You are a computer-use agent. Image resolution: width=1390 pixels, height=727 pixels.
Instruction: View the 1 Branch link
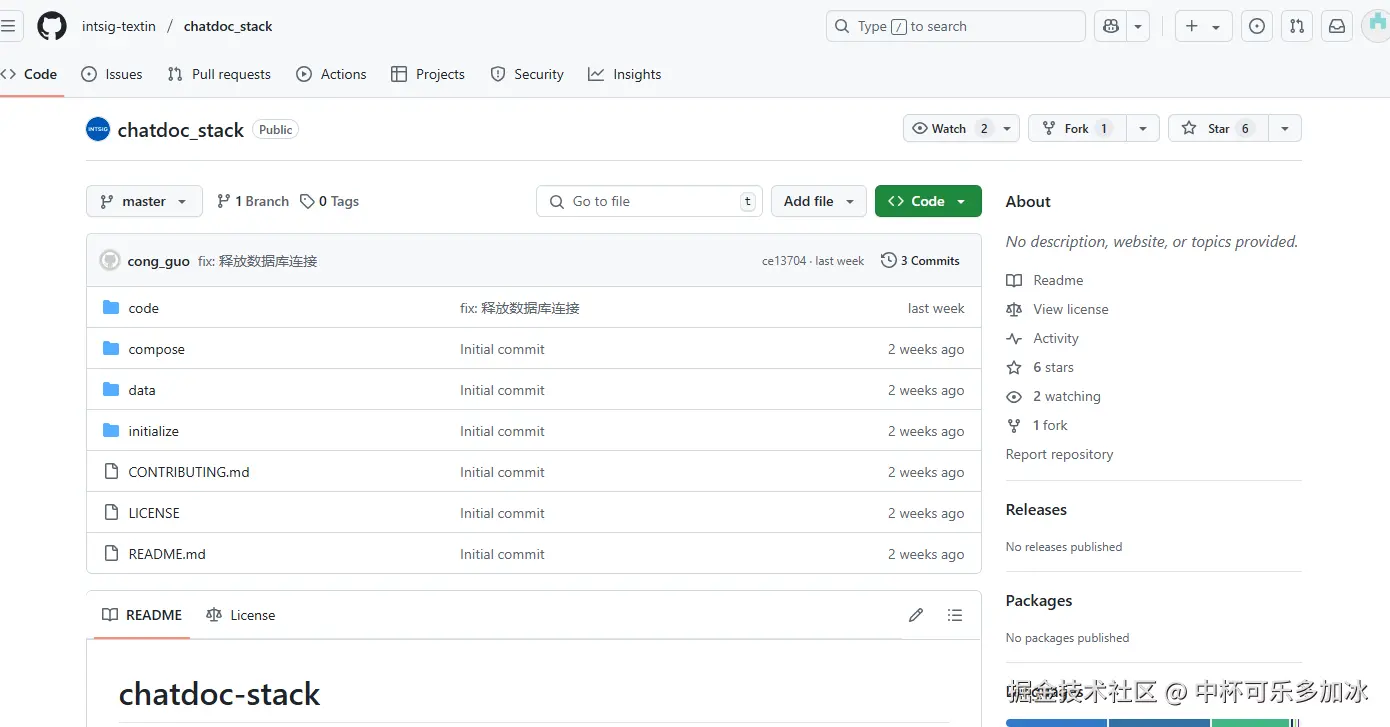coord(253,201)
